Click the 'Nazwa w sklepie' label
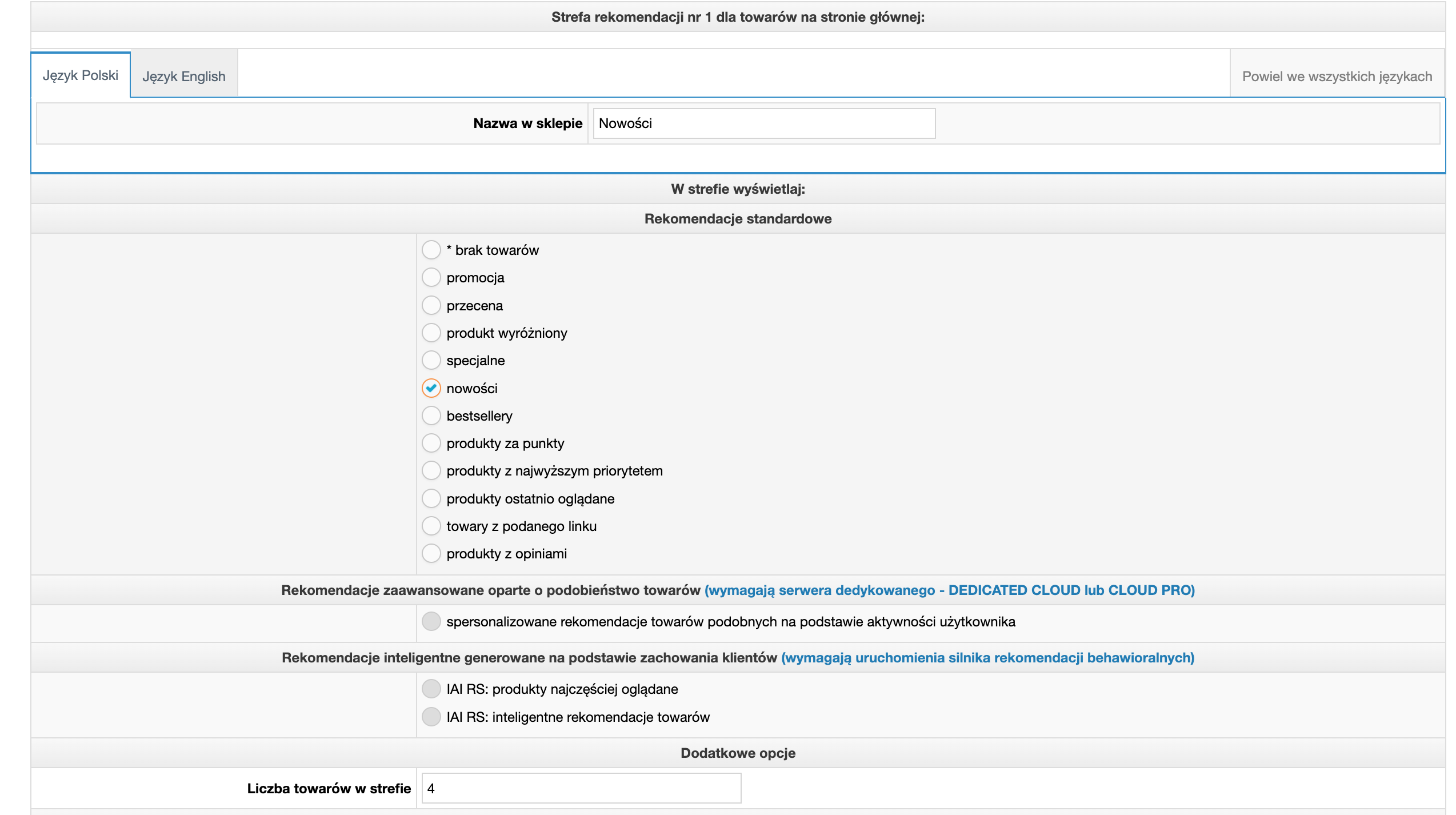Image resolution: width=1456 pixels, height=815 pixels. tap(528, 123)
